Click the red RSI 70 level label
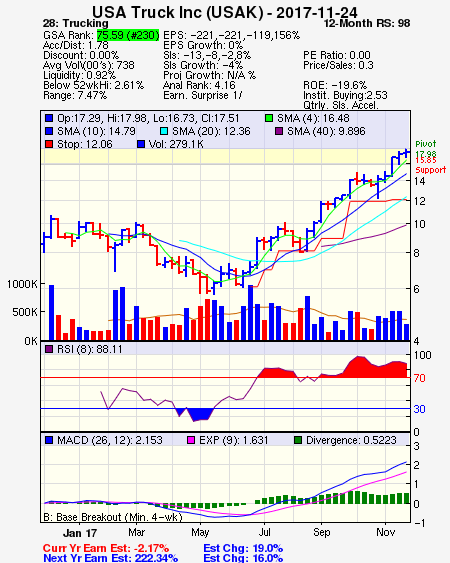 pos(419,378)
